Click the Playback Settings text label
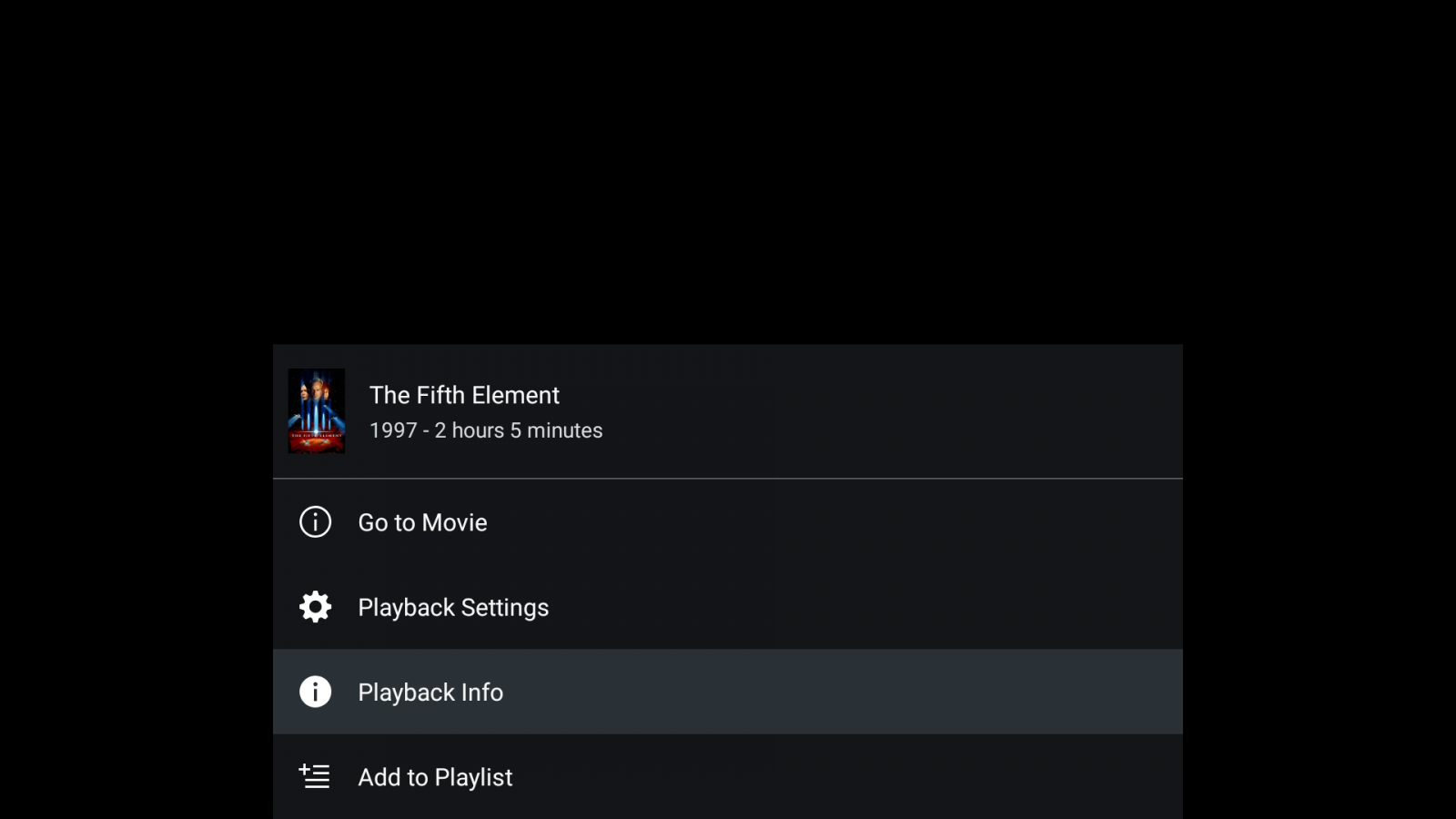Screen dimensions: 1456x819 453,608
